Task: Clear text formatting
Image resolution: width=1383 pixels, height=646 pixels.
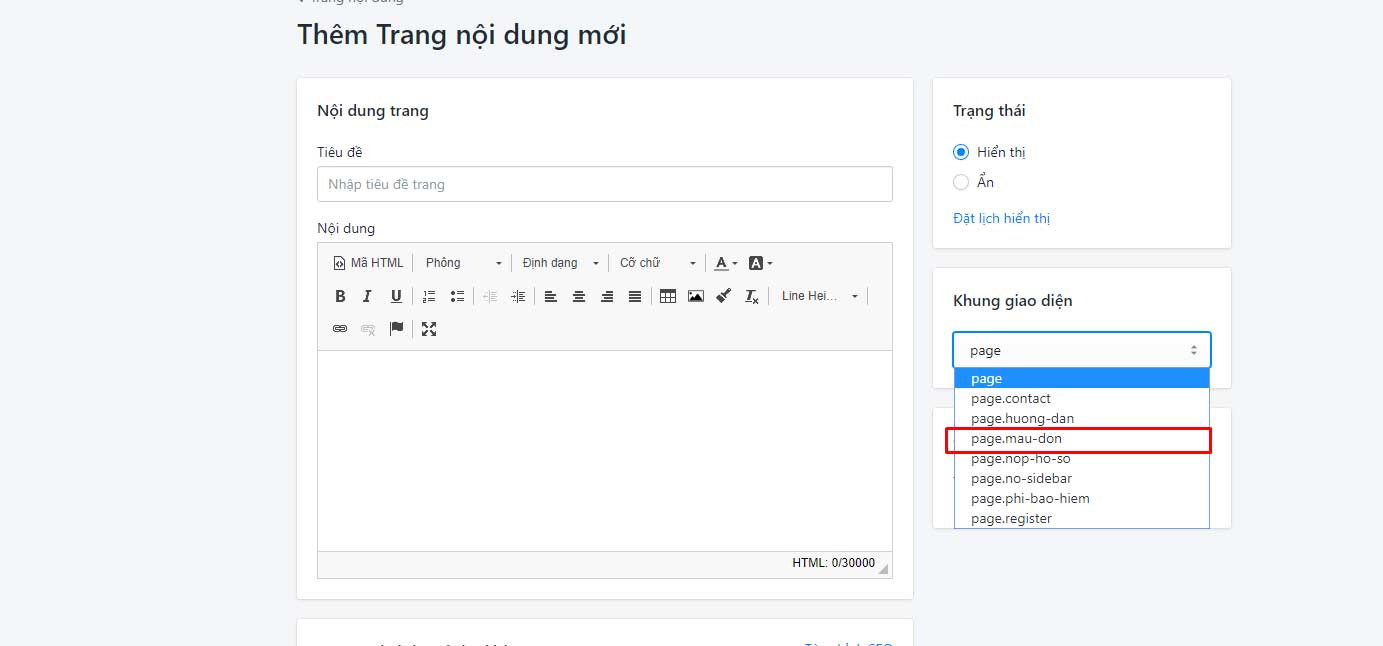Action: (x=752, y=296)
